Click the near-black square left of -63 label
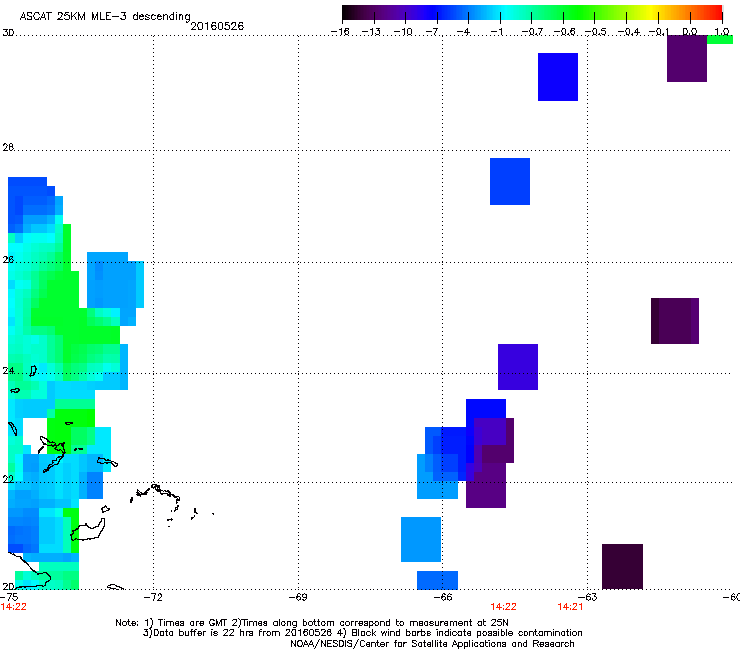Image resolution: width=740 pixels, height=650 pixels. (x=622, y=566)
